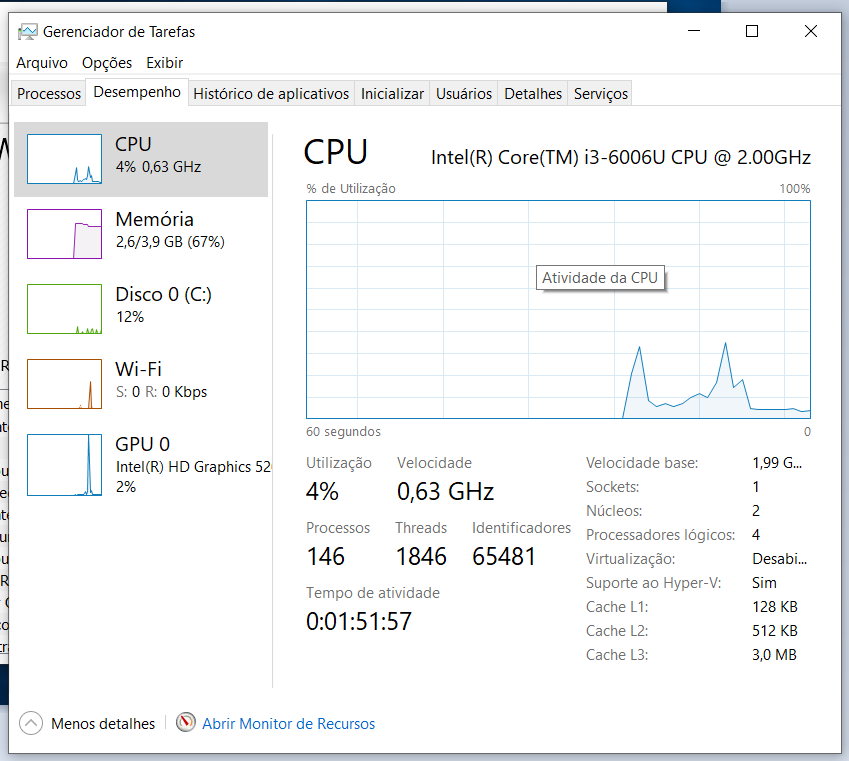849x761 pixels.
Task: Select the GPU 0 mini graph thumbnail
Action: pos(64,465)
